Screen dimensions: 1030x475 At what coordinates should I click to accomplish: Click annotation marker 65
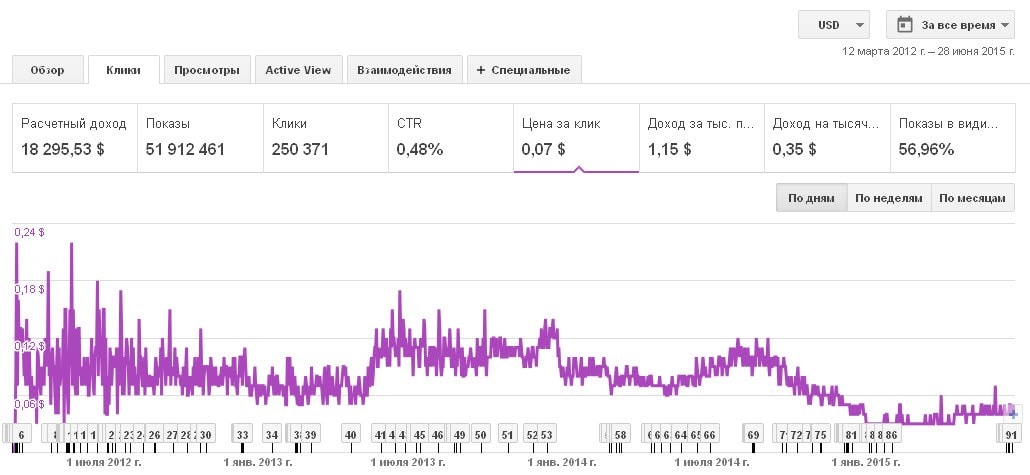click(696, 434)
